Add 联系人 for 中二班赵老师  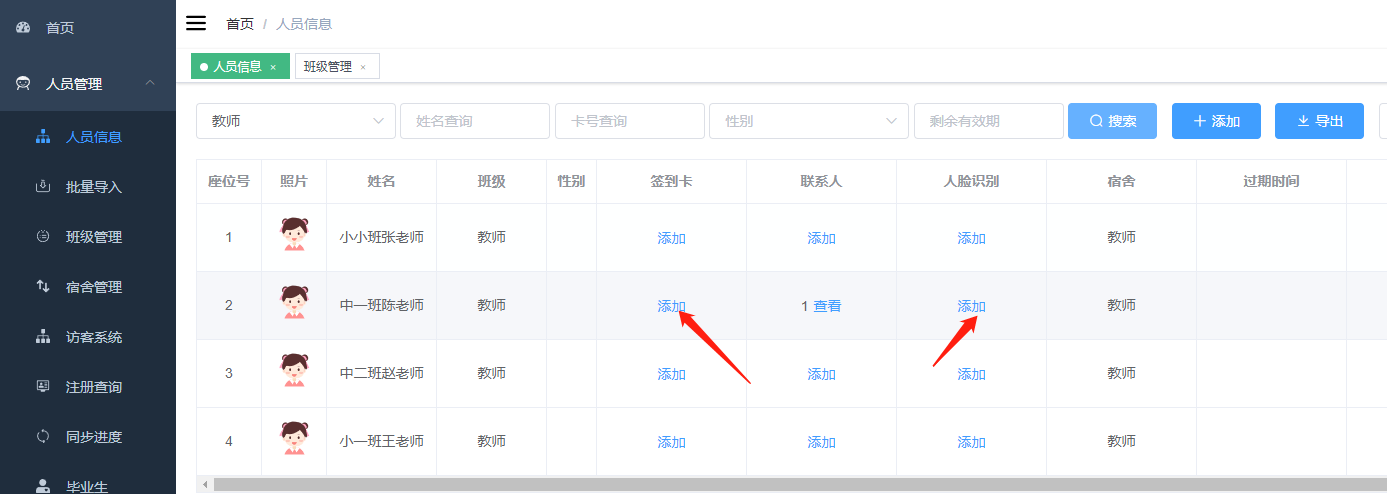(x=822, y=374)
